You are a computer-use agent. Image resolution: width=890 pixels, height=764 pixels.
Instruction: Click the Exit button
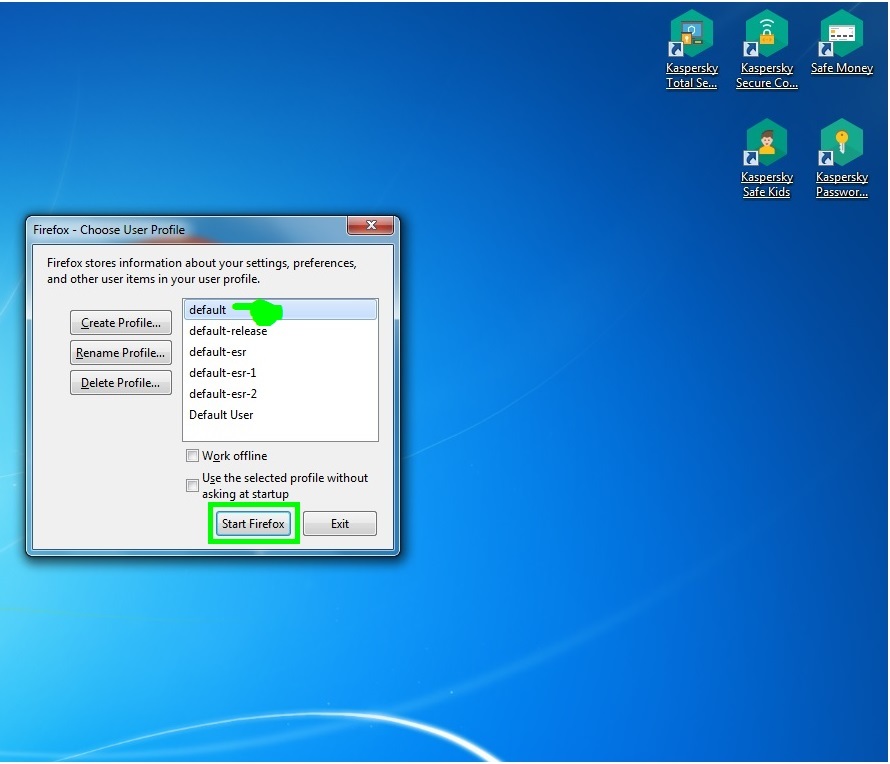(x=340, y=523)
